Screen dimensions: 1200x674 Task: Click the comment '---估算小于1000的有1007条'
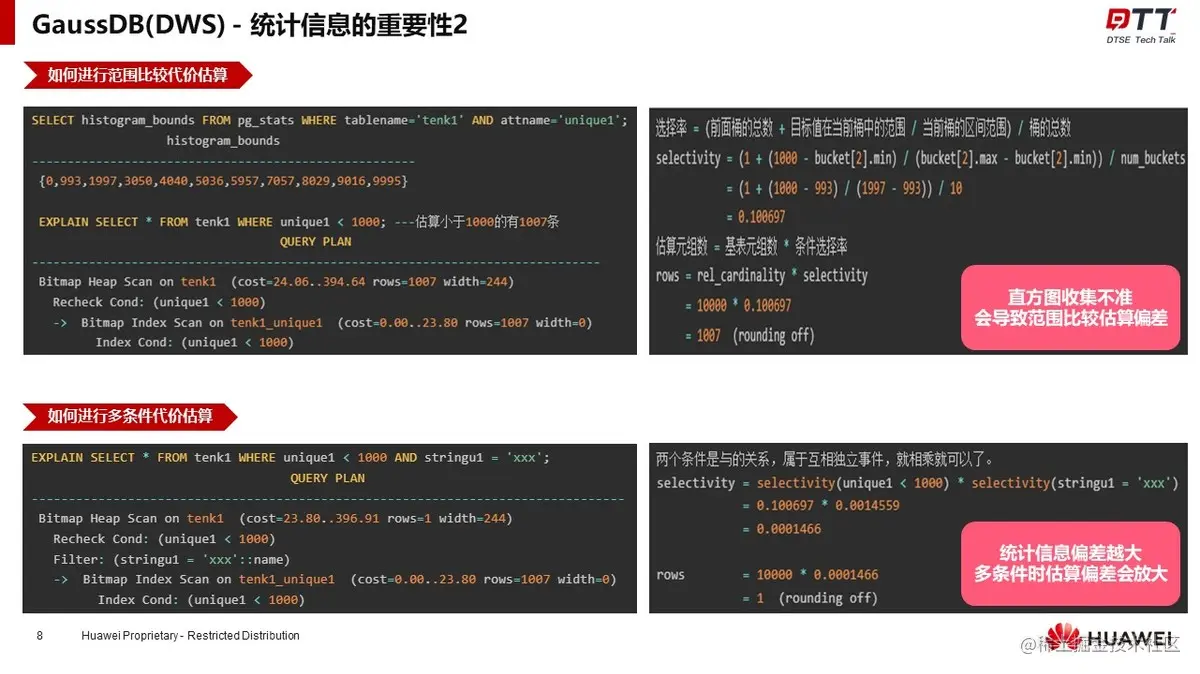476,222
